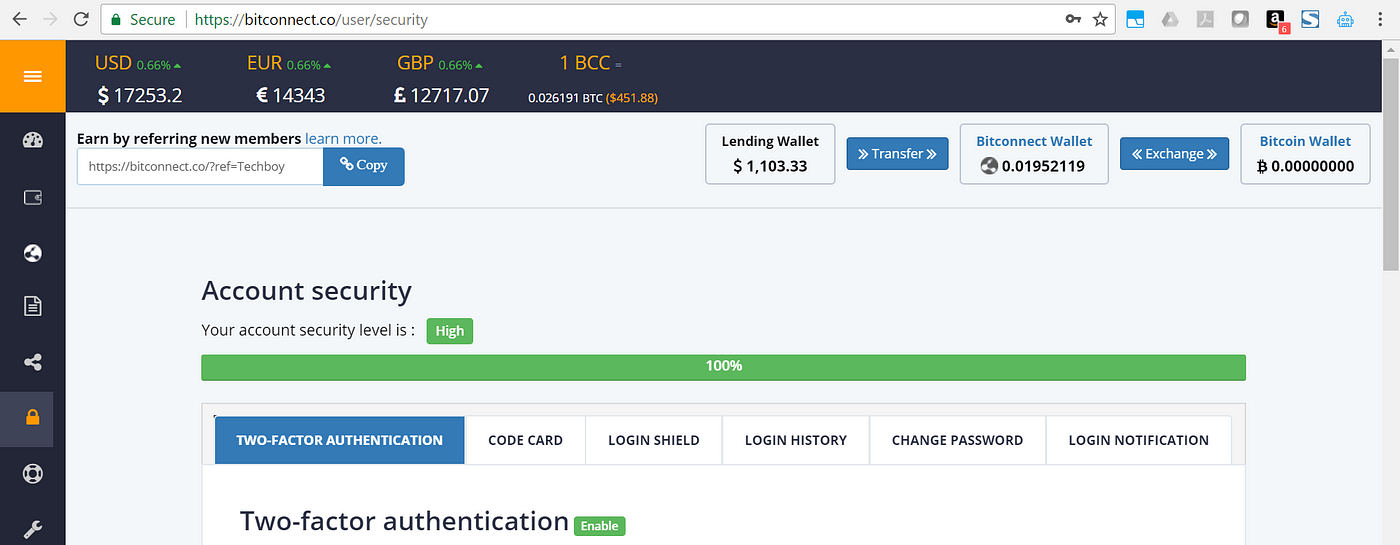Switch to the Two-Factor Authentication tab
Image resolution: width=1400 pixels, height=545 pixels.
click(x=339, y=440)
